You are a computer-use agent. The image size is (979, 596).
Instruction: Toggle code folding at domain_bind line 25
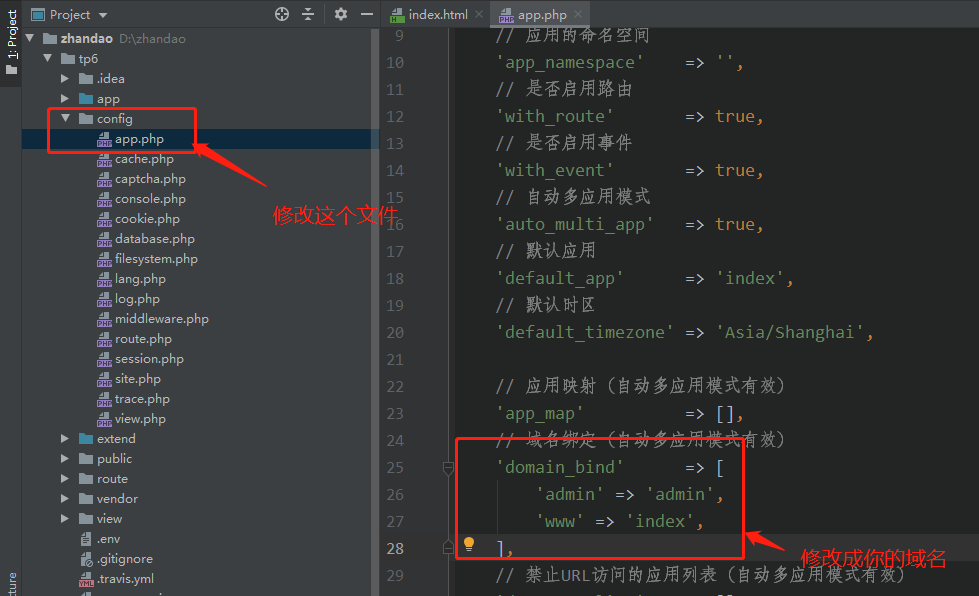pos(449,467)
